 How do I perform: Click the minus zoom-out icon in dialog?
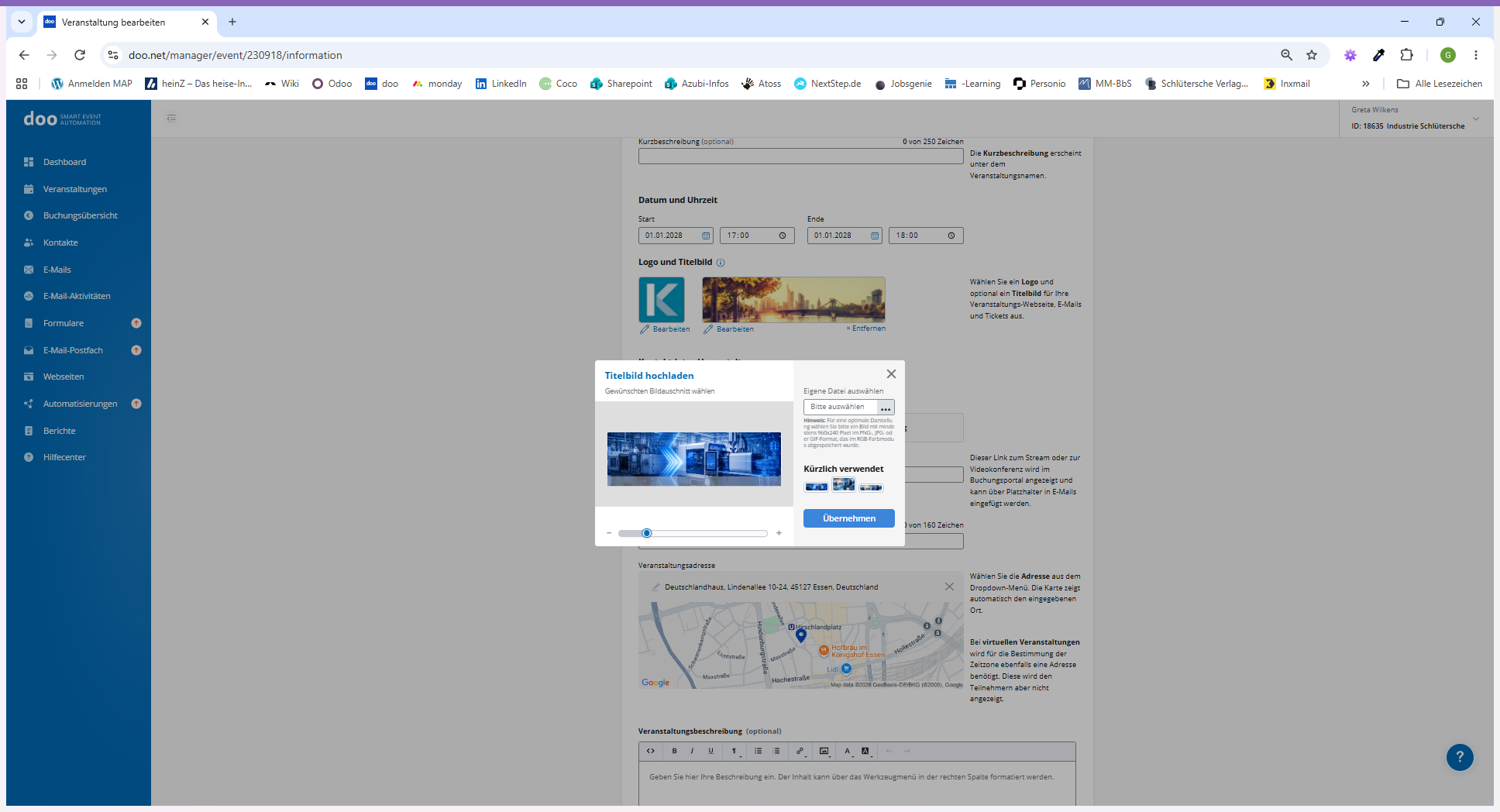click(x=609, y=533)
